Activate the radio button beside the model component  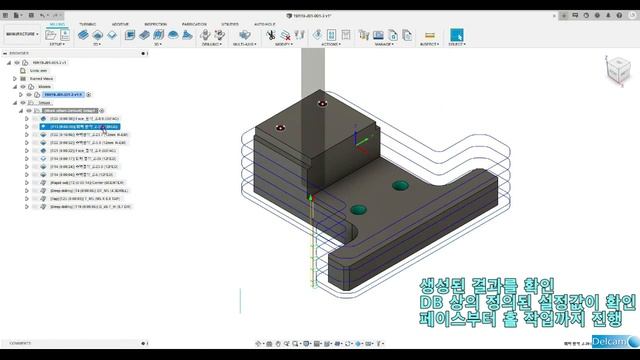[89, 95]
